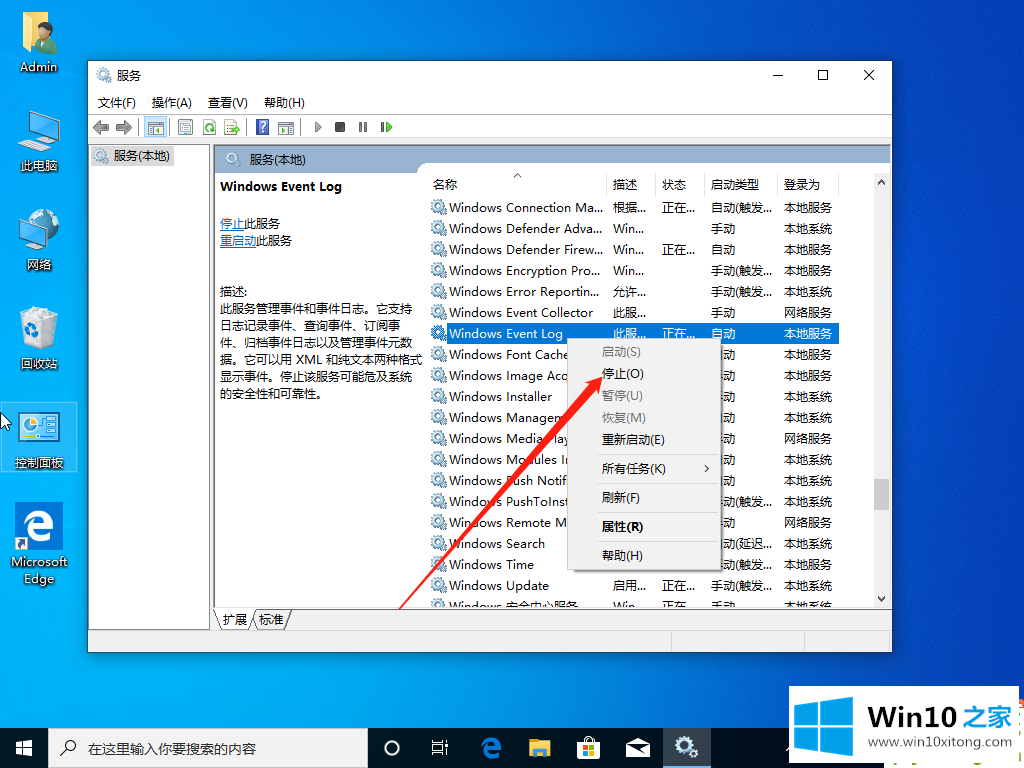The width and height of the screenshot is (1024, 768).
Task: Open 属性(R) in the context menu
Action: [622, 526]
